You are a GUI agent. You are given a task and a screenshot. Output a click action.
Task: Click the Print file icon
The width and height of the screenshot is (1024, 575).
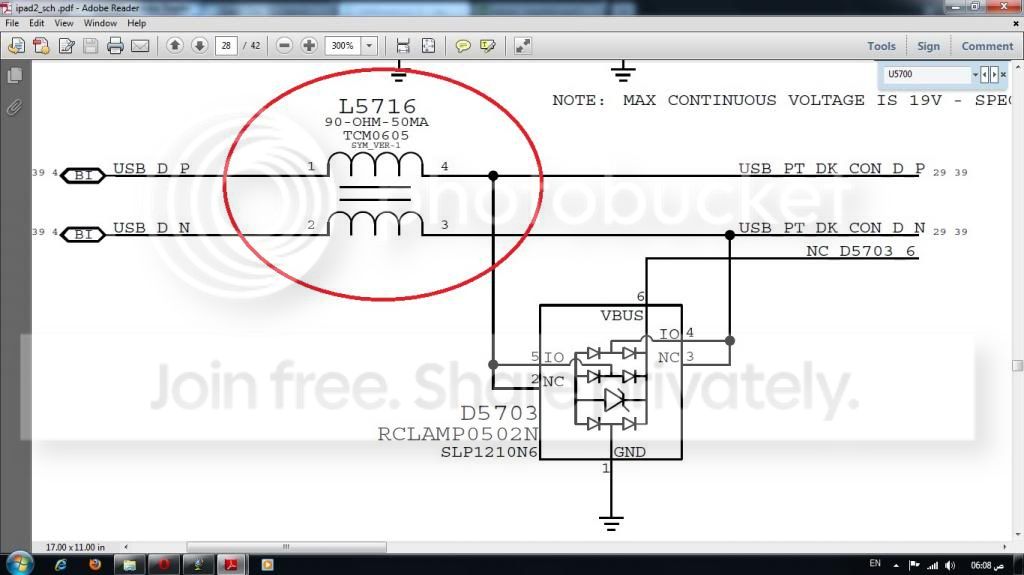115,46
